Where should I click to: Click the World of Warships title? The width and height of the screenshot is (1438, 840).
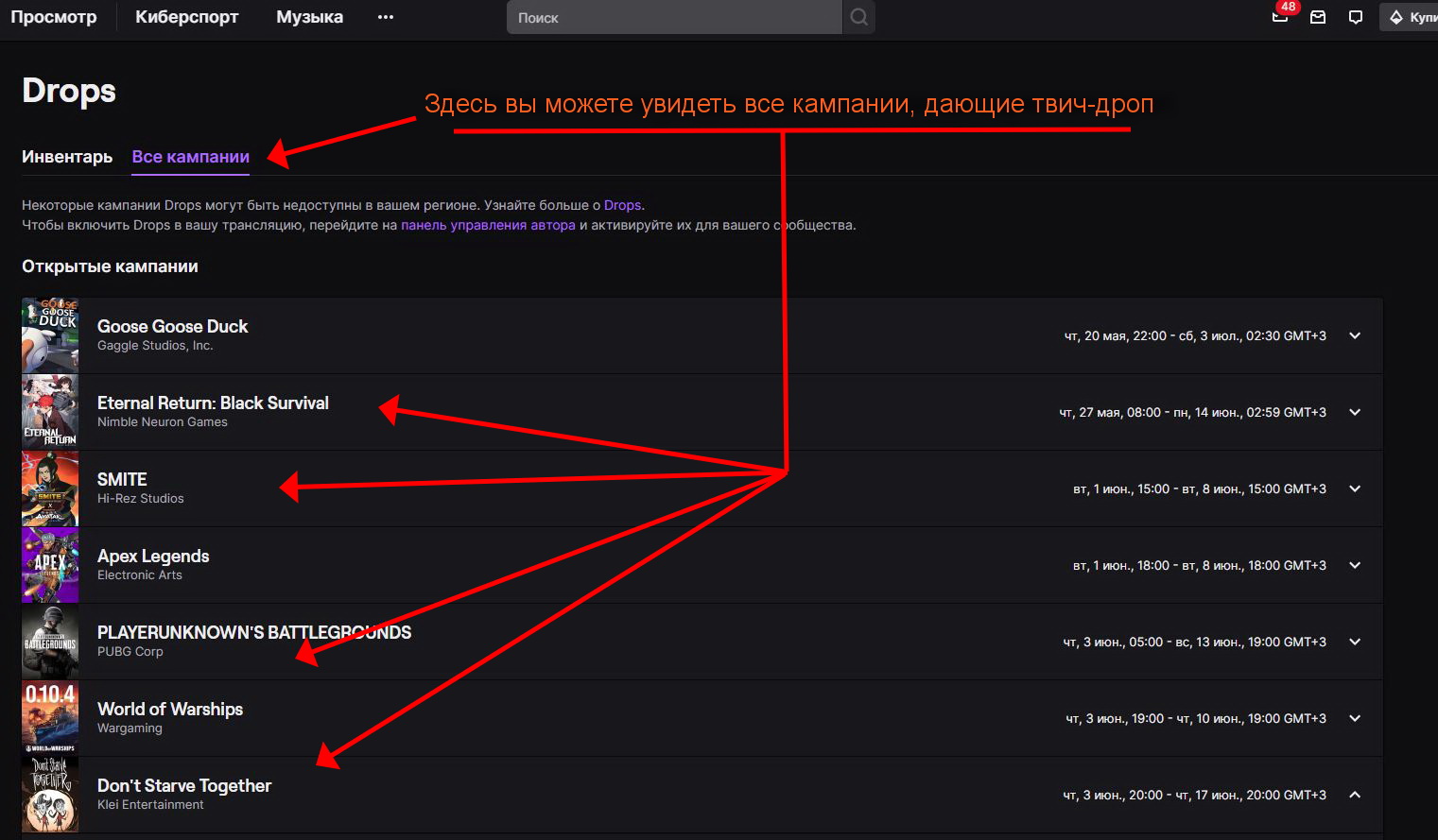[170, 709]
